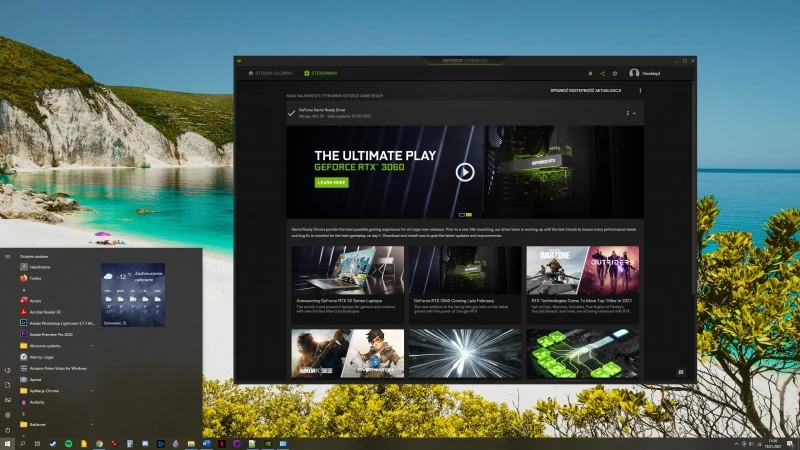The image size is (800, 450).
Task: Expand the Battle.net folder in Start menu
Action: point(56,424)
